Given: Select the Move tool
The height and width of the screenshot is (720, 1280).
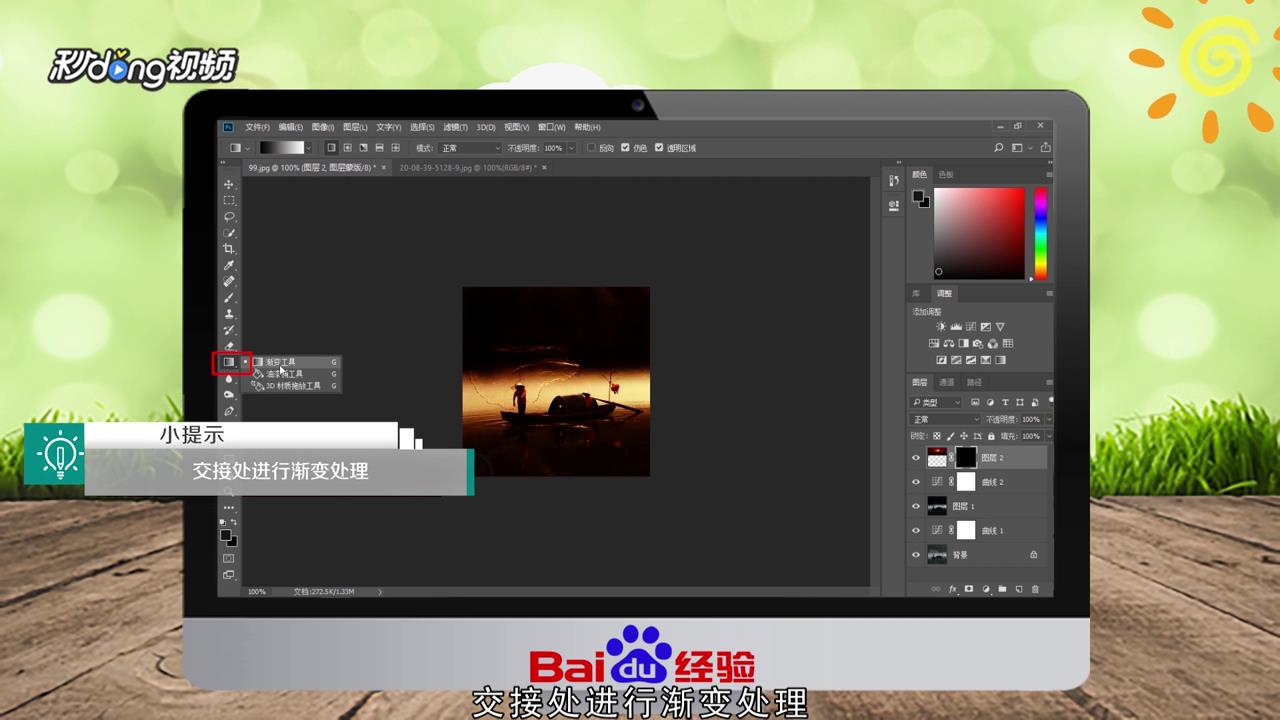Looking at the screenshot, I should coord(229,184).
